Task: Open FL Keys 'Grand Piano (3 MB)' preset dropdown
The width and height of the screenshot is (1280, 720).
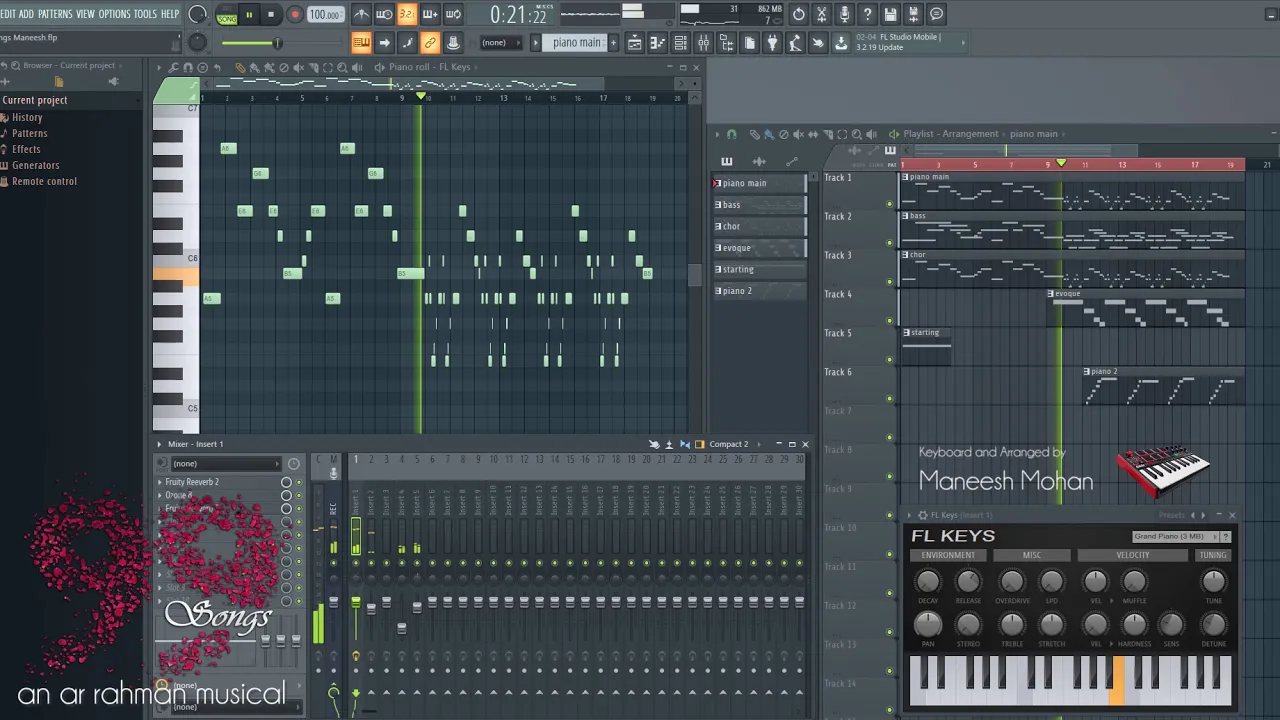Action: (1174, 537)
